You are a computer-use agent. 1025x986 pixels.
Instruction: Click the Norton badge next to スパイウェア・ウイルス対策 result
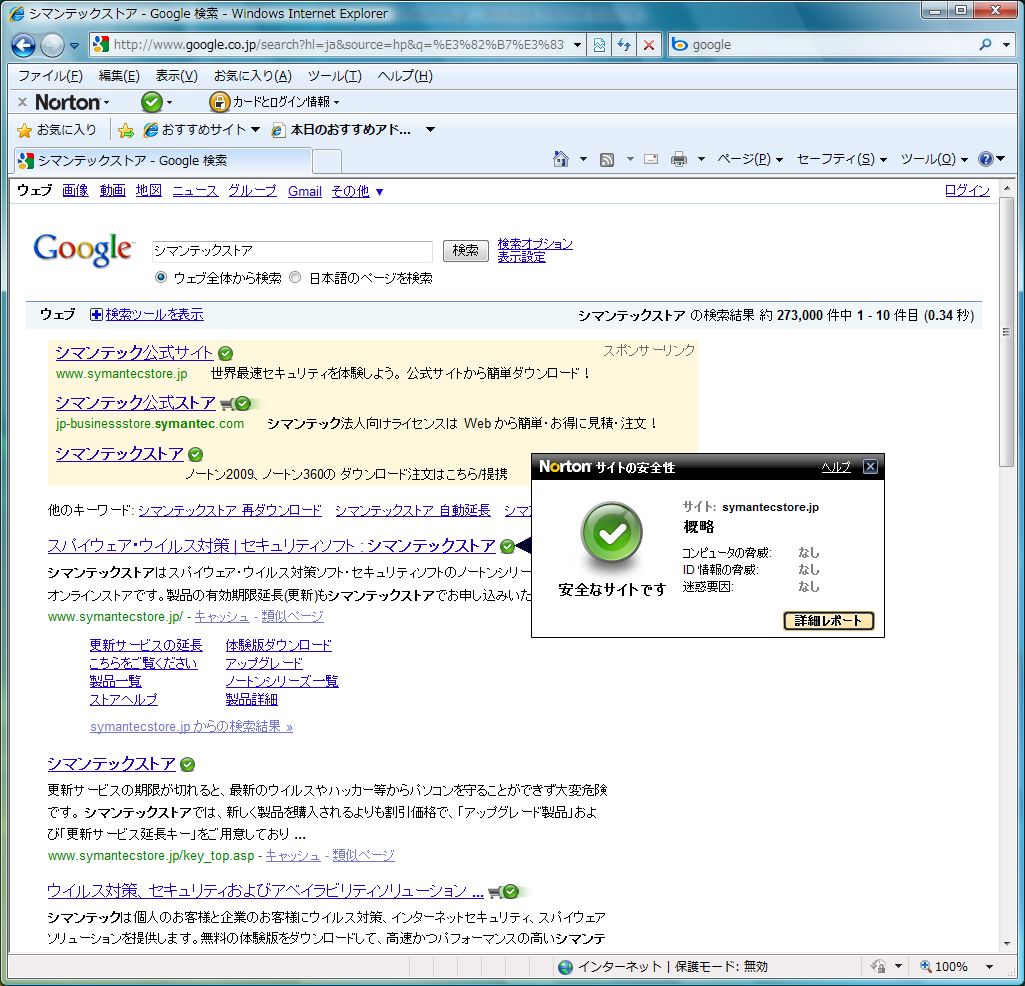click(507, 546)
